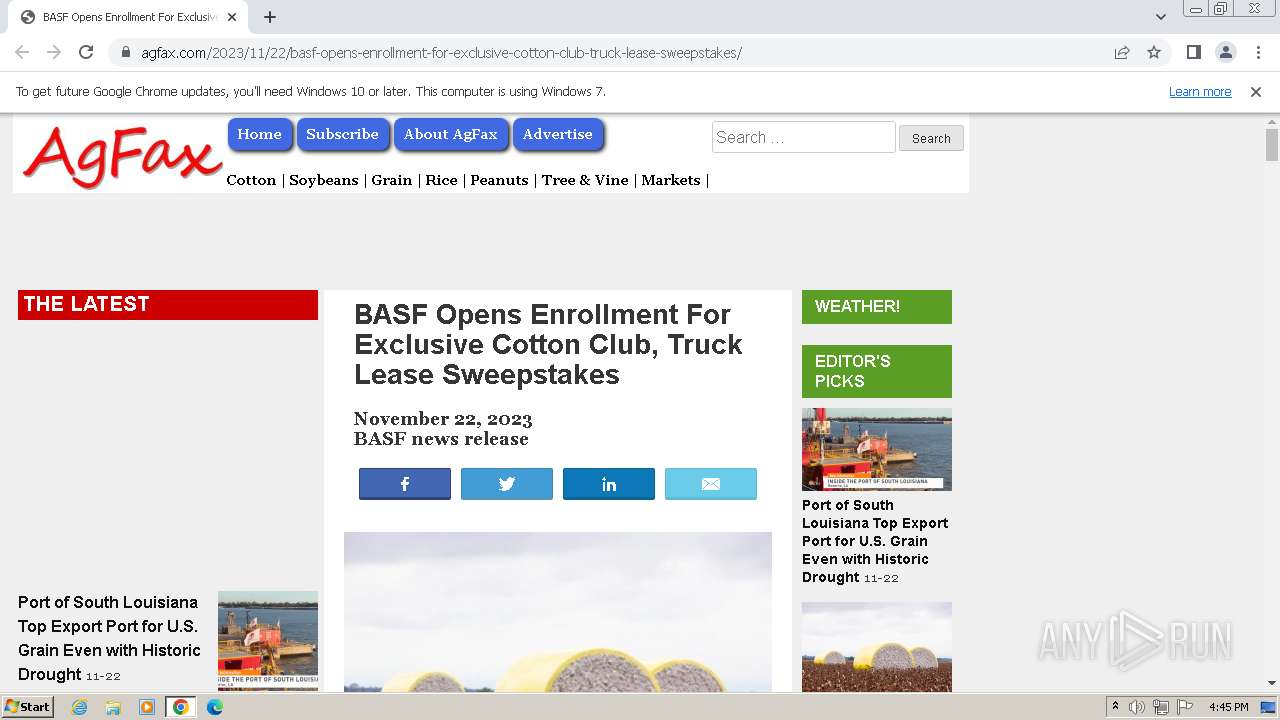
Task: Open the Chrome profile icon
Action: click(1225, 52)
